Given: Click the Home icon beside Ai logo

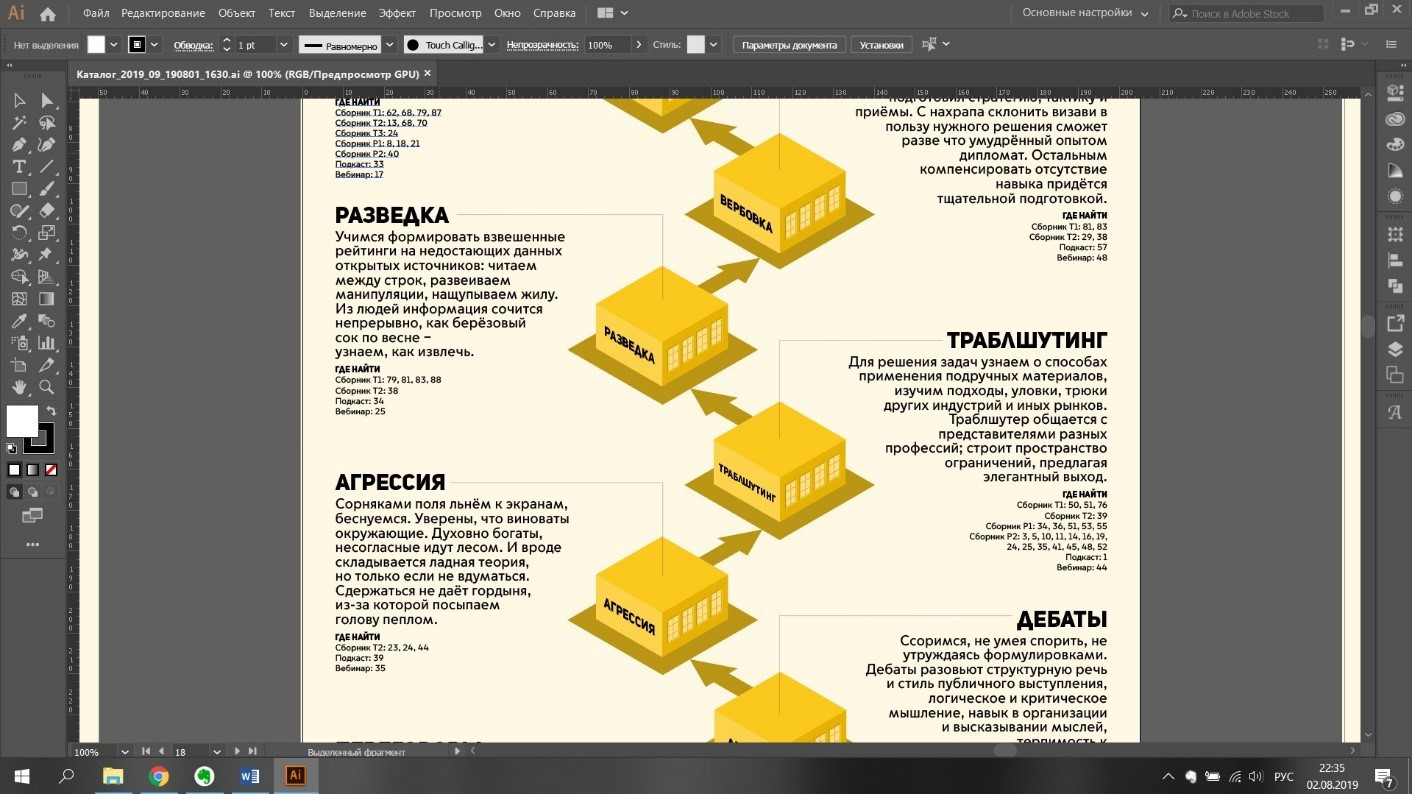Looking at the screenshot, I should pyautogui.click(x=47, y=14).
